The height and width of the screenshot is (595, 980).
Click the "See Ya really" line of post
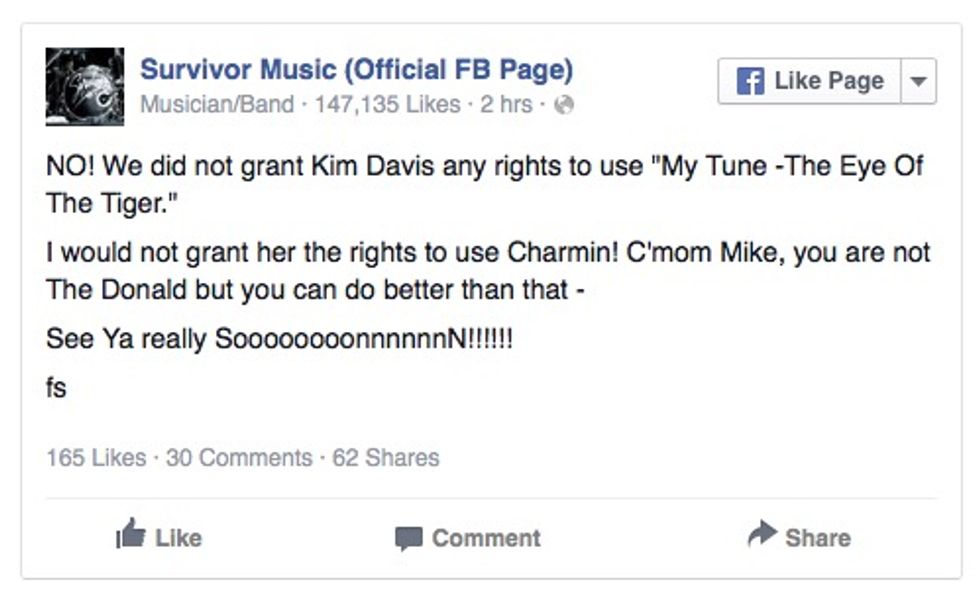pyautogui.click(x=279, y=339)
